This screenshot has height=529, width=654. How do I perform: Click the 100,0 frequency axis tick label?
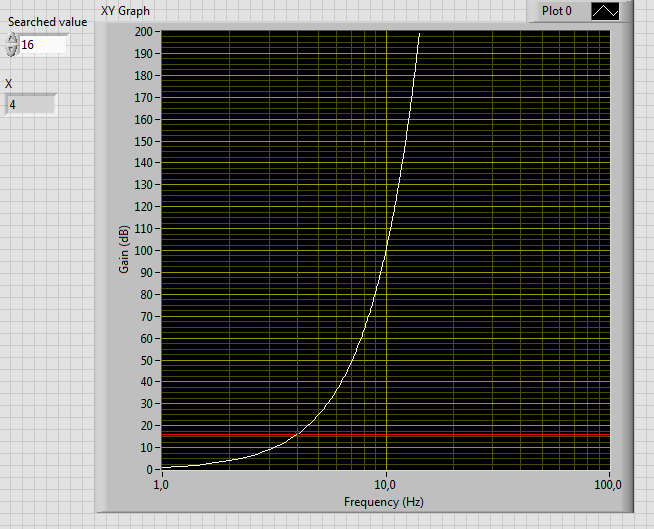tap(608, 485)
